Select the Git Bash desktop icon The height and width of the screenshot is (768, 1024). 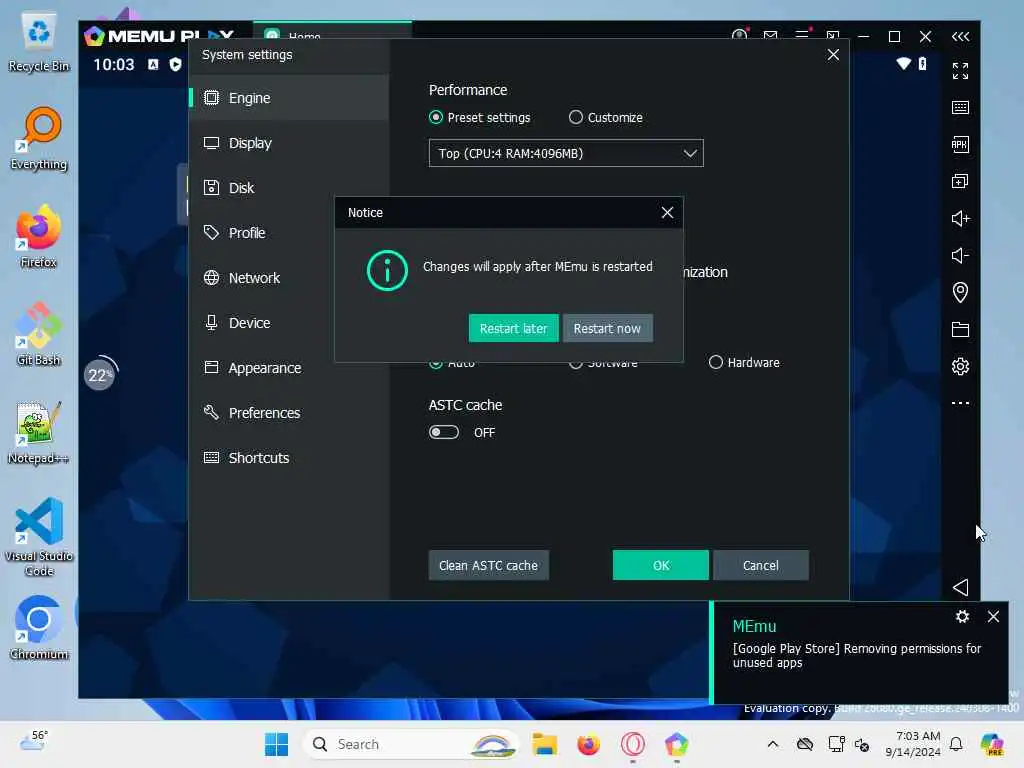click(x=39, y=334)
